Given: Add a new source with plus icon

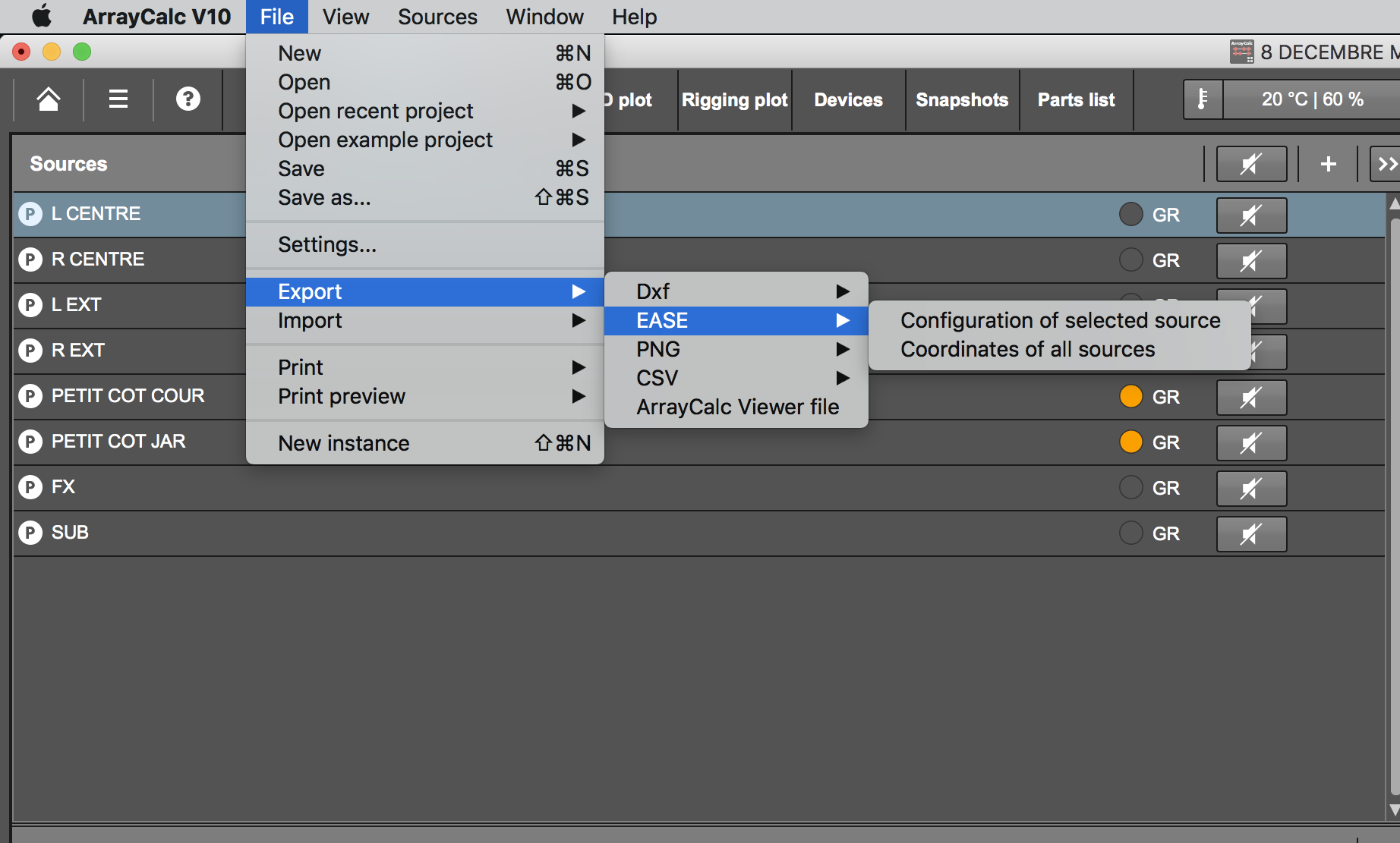Looking at the screenshot, I should (1328, 164).
